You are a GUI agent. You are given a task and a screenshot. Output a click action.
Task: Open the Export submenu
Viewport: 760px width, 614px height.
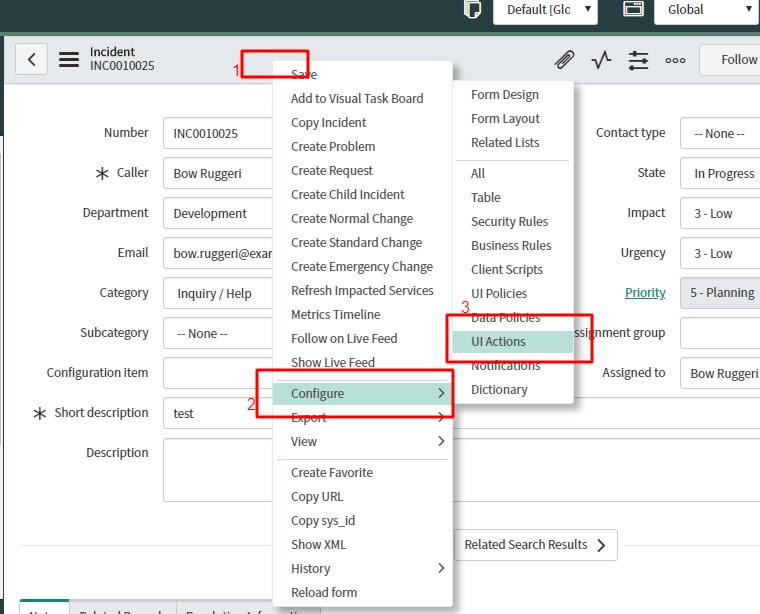pos(363,417)
